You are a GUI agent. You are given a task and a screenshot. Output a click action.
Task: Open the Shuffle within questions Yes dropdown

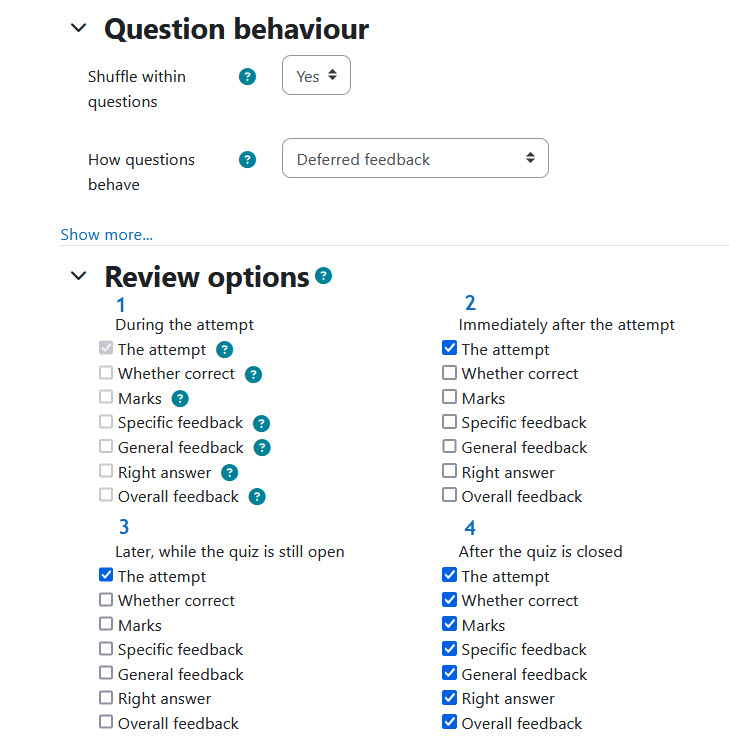tap(316, 75)
